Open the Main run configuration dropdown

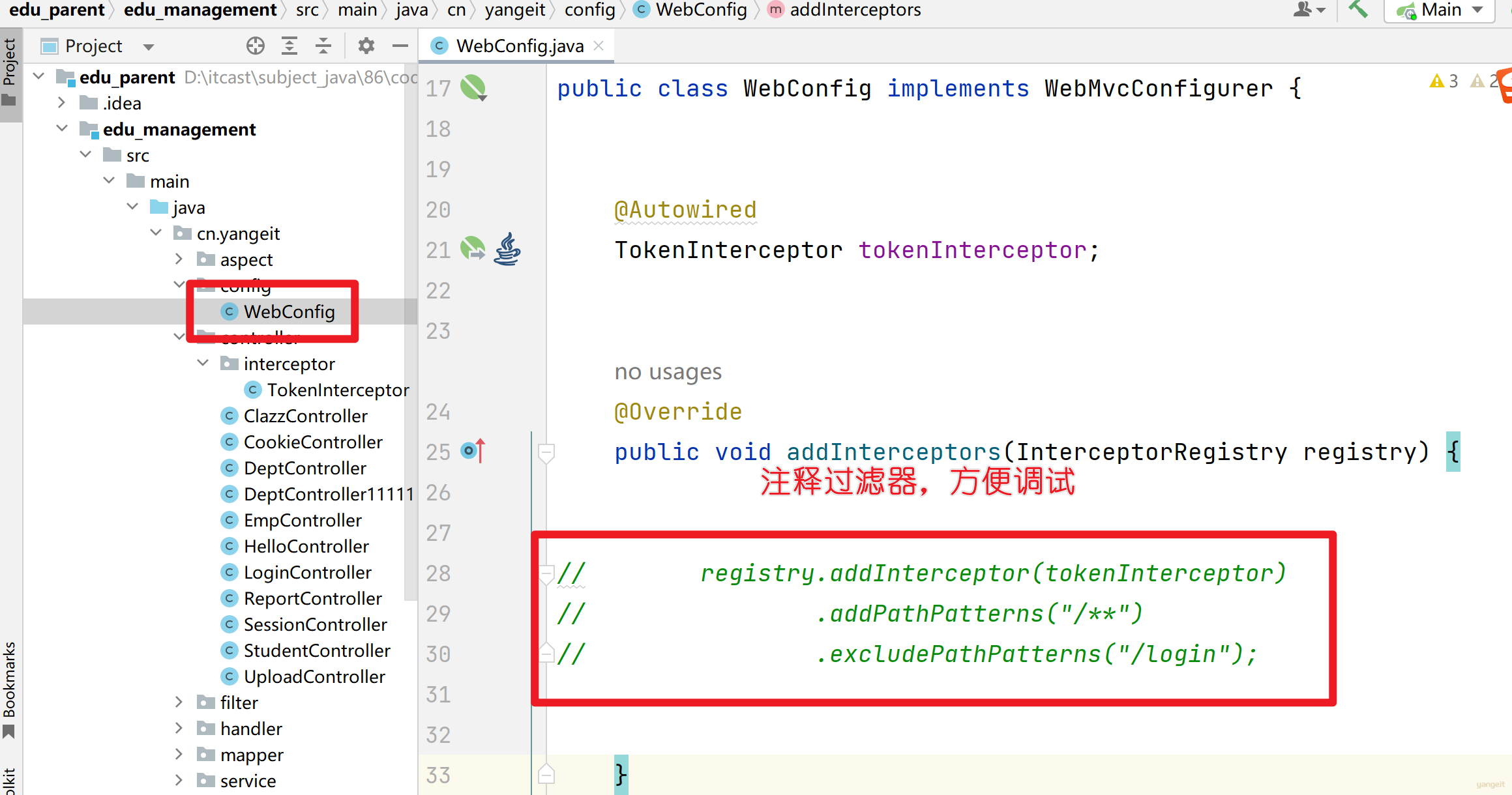[x=1440, y=10]
